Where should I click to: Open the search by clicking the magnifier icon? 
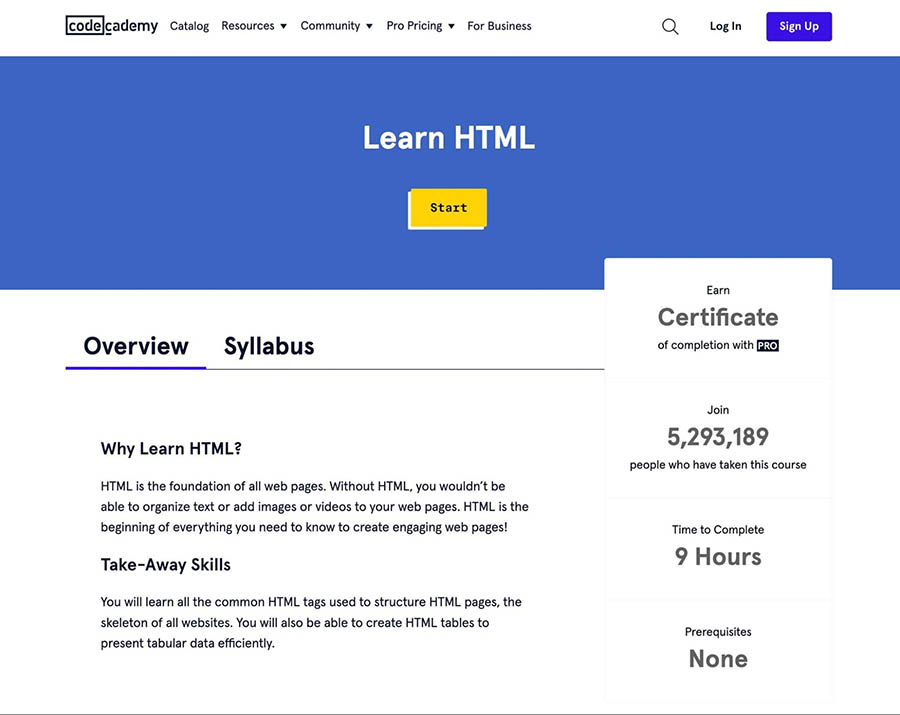click(670, 26)
